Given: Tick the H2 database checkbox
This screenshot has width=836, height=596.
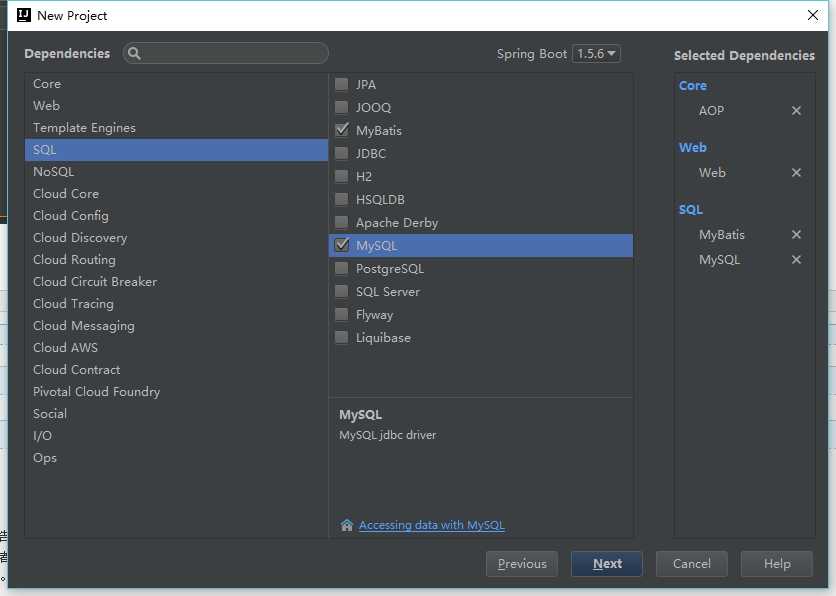Looking at the screenshot, I should 342,176.
